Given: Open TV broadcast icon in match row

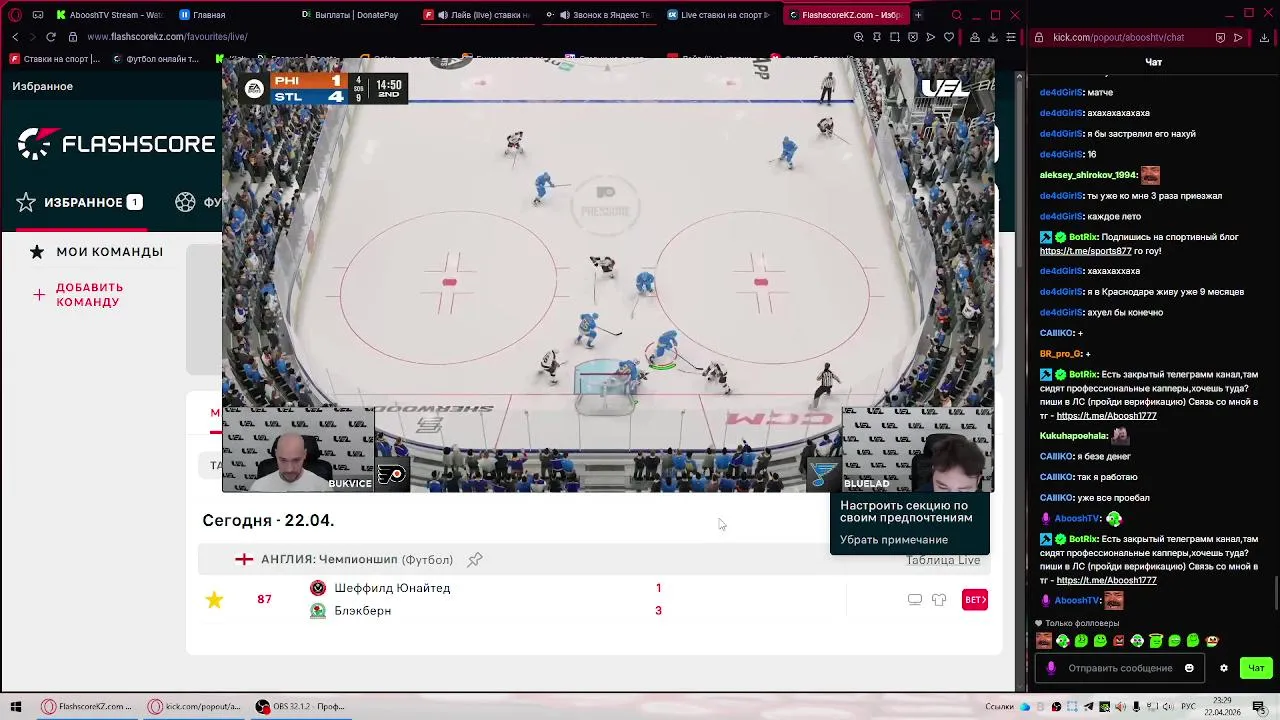Looking at the screenshot, I should coord(914,600).
